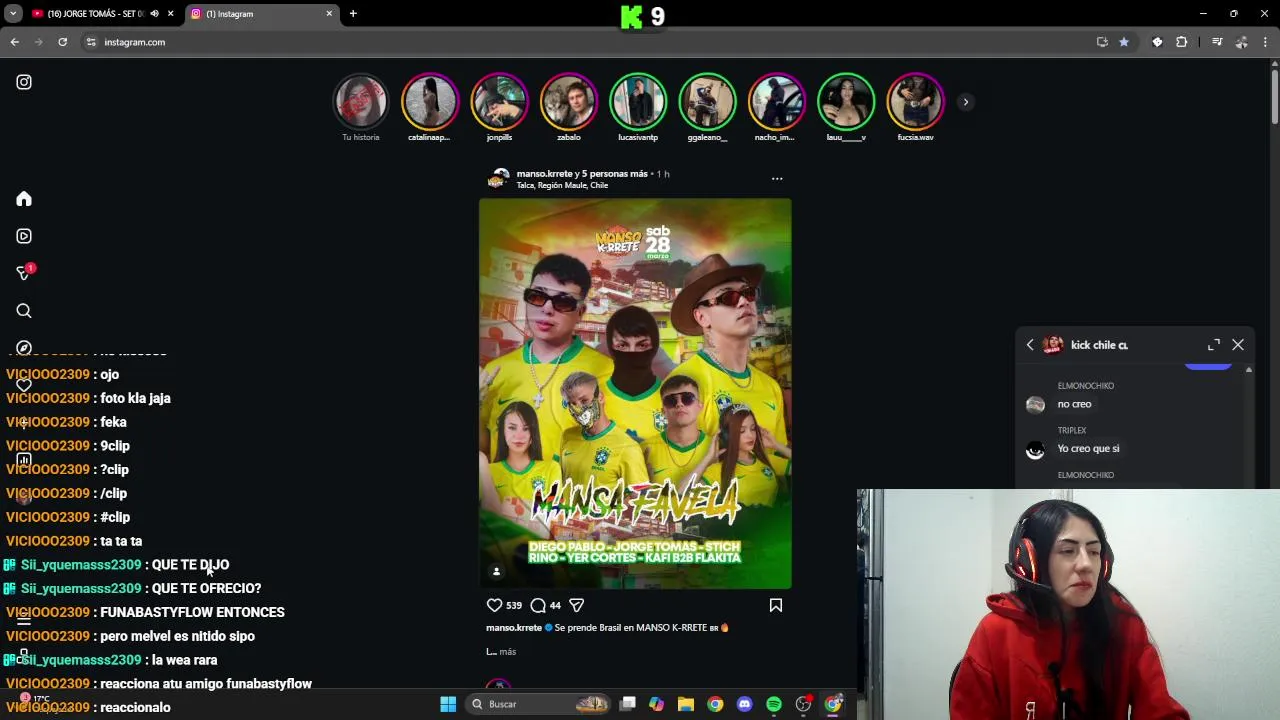Open the MANSA FAVELA post image

click(x=635, y=394)
